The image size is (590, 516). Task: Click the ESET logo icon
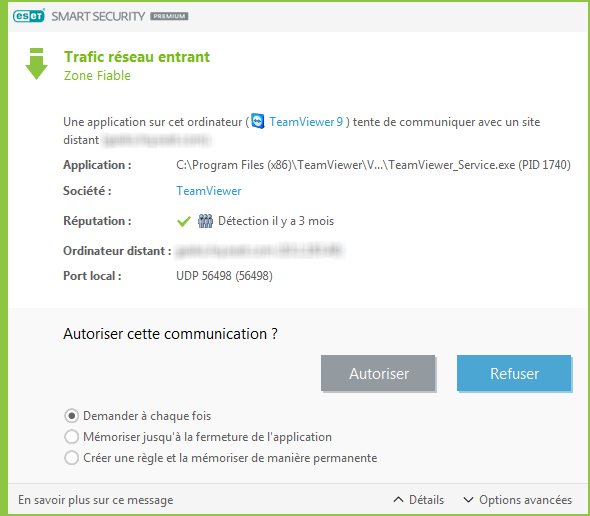pos(29,16)
